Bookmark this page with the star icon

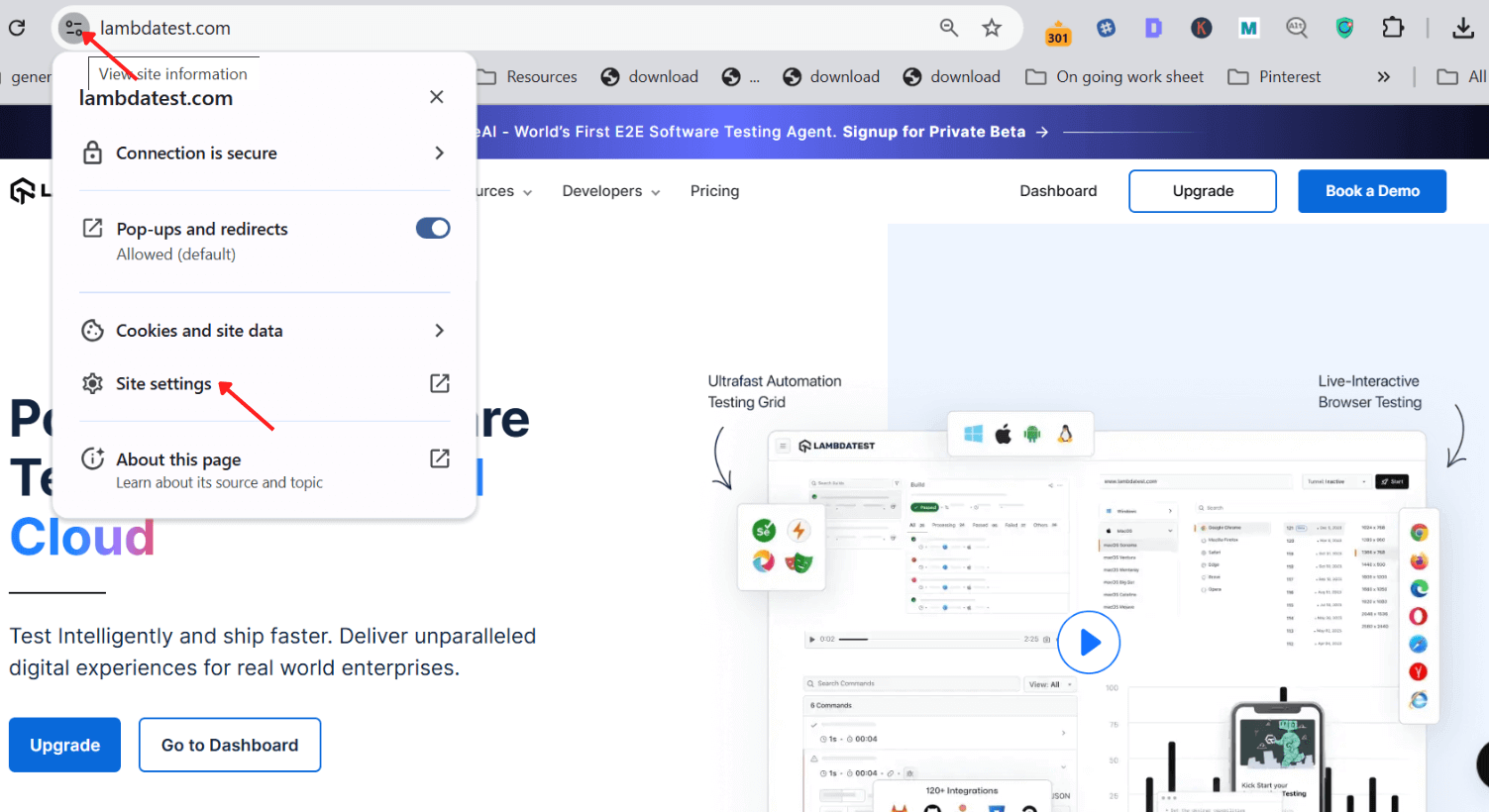[992, 28]
